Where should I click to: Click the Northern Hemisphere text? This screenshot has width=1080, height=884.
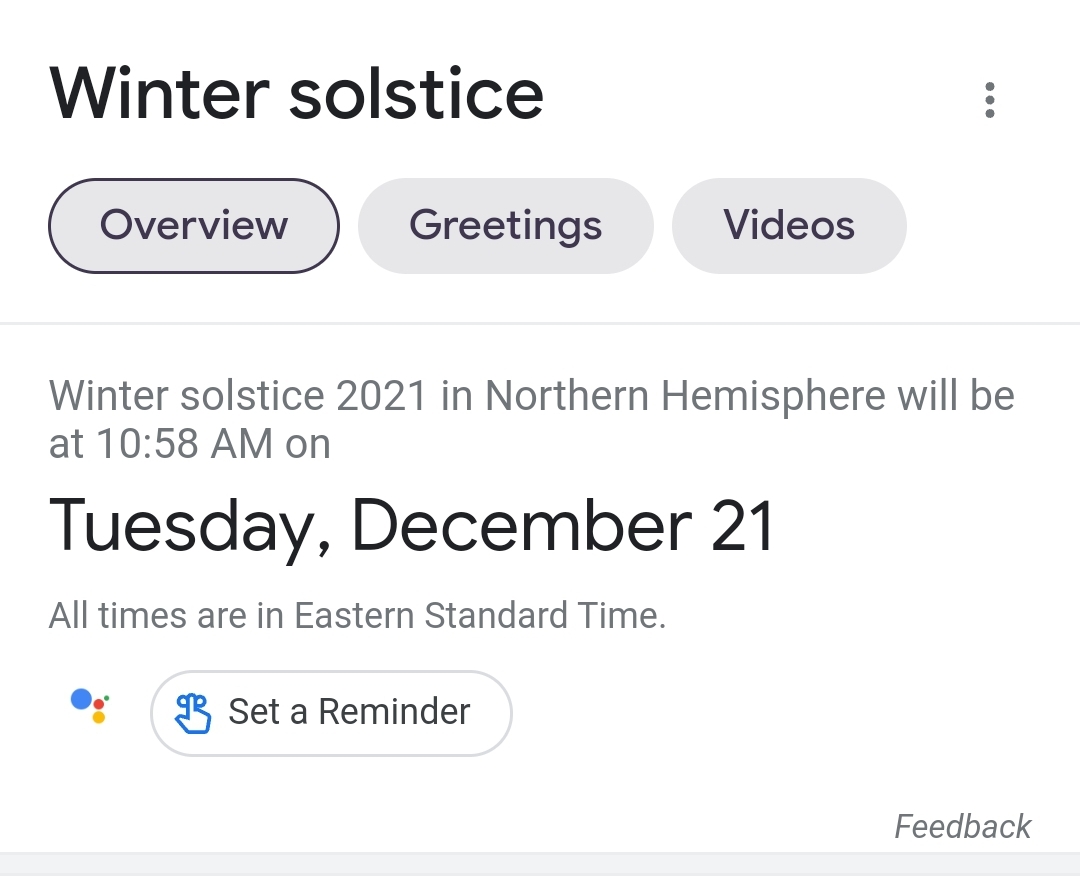click(685, 395)
